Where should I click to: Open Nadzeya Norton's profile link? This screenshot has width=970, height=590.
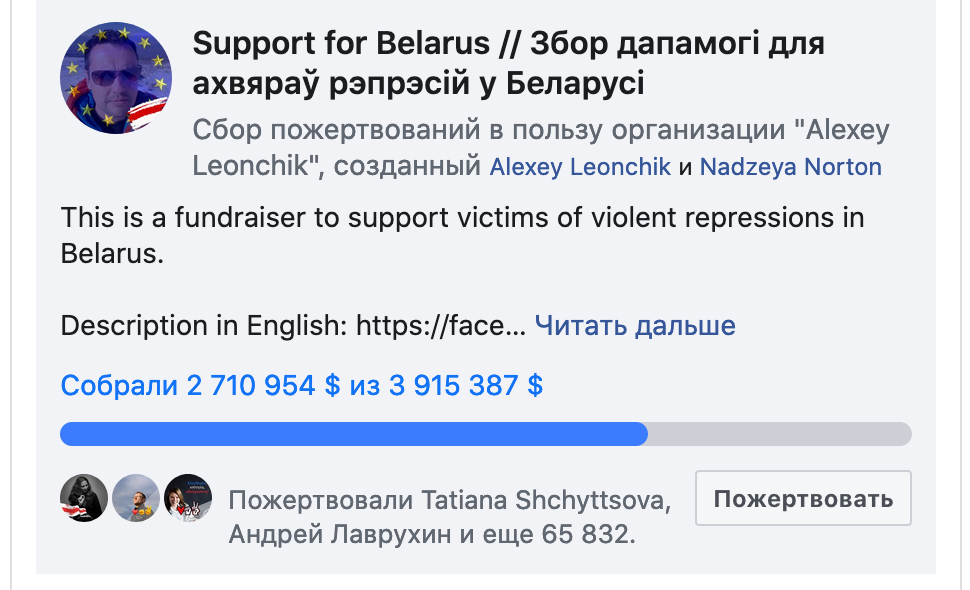[790, 167]
